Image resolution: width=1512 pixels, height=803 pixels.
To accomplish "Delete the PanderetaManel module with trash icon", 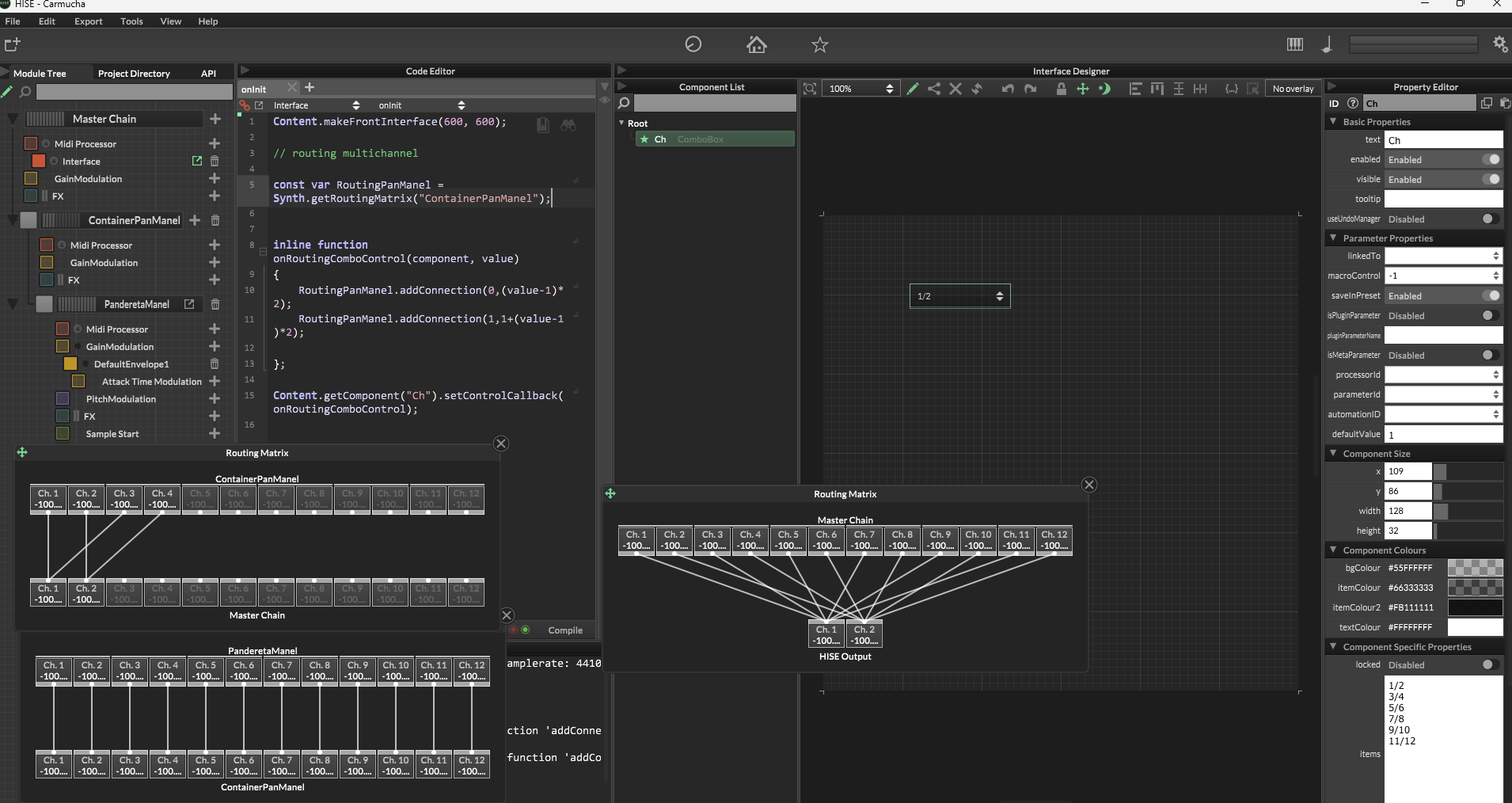I will coord(215,304).
